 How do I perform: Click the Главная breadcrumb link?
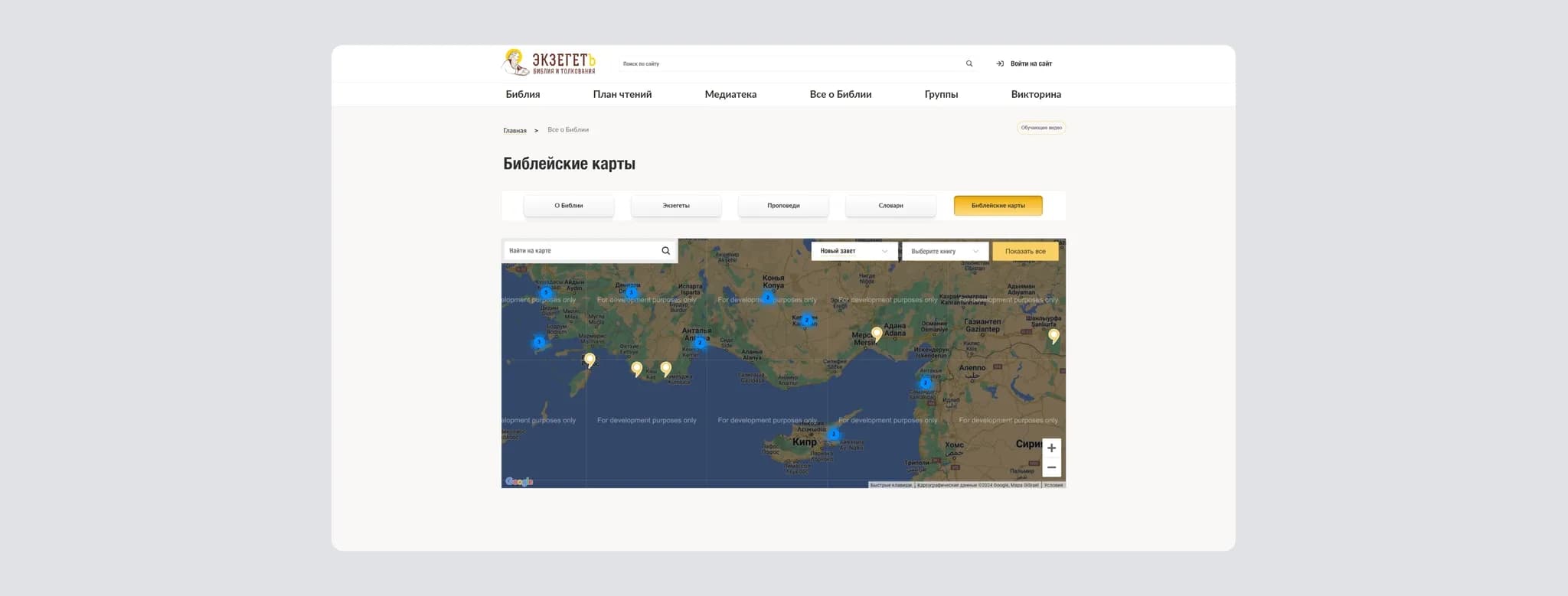click(x=514, y=131)
